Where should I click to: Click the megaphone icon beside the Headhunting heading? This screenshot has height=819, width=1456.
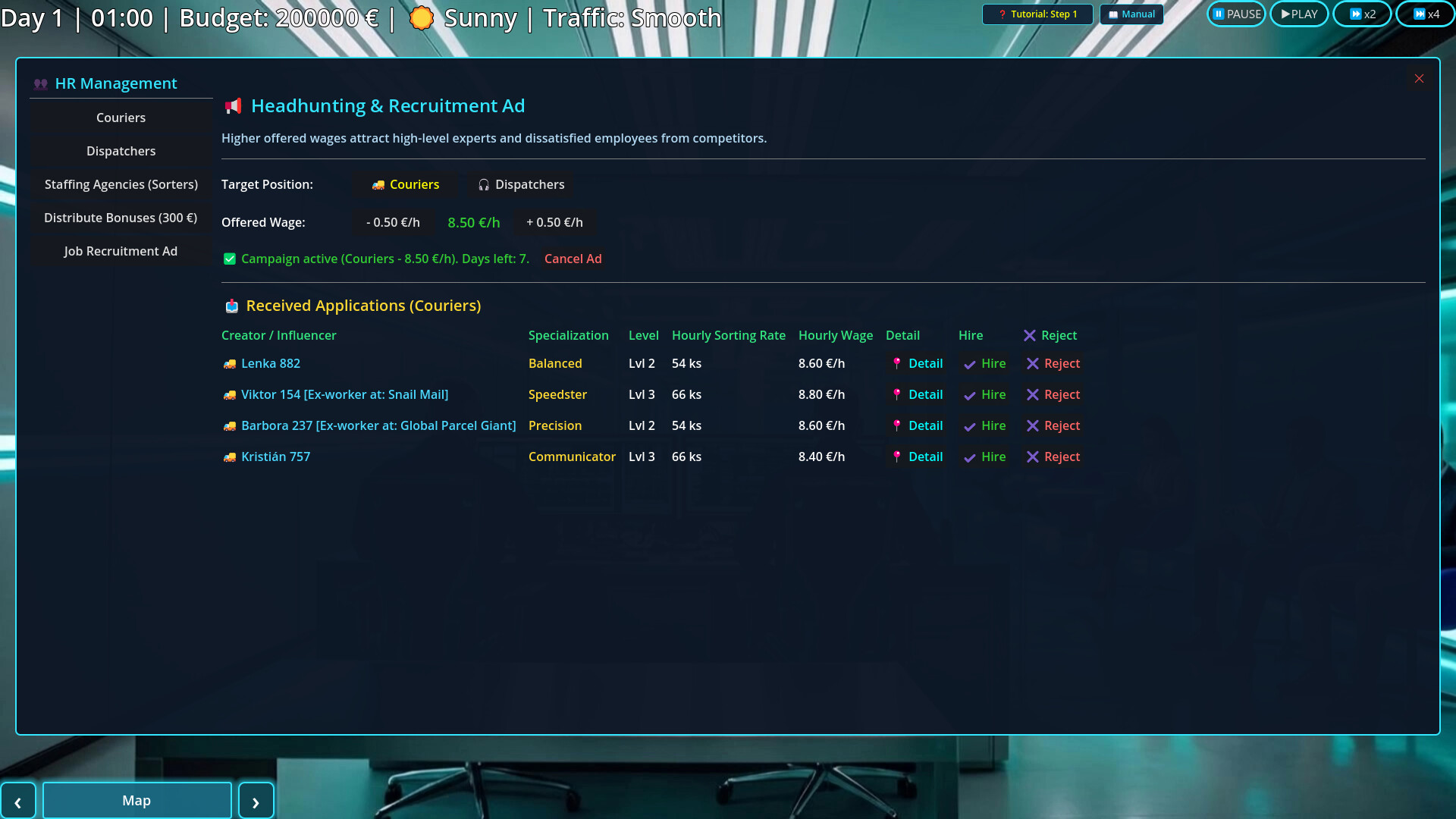point(233,106)
